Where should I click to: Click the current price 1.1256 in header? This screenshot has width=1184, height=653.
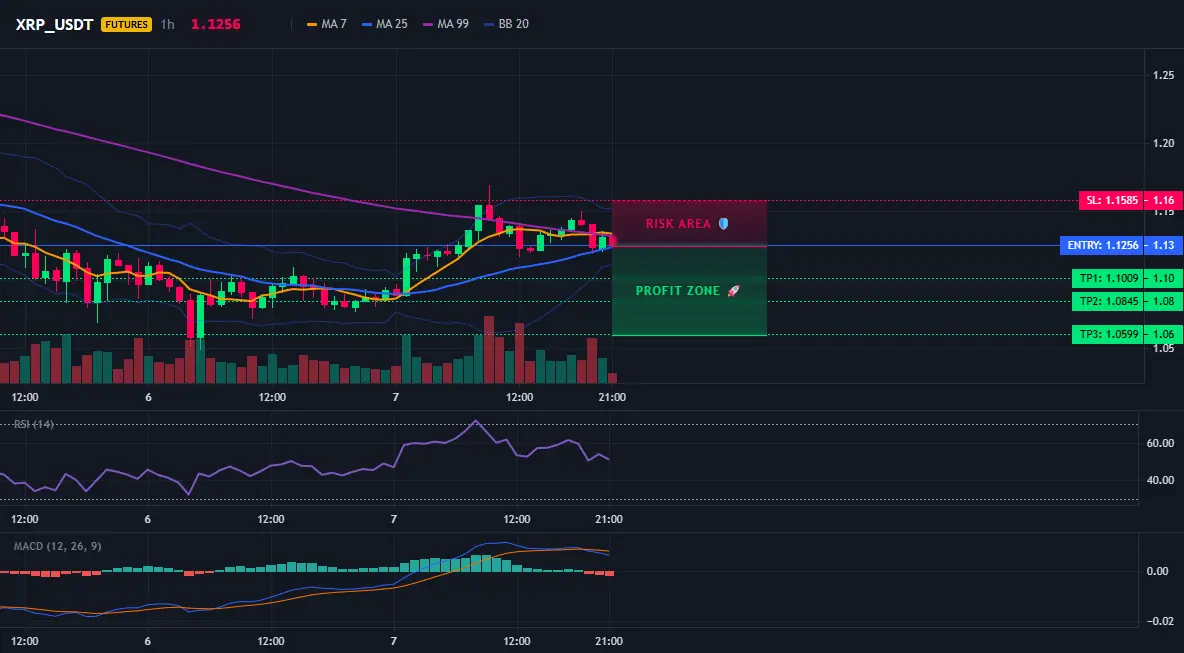tap(215, 24)
